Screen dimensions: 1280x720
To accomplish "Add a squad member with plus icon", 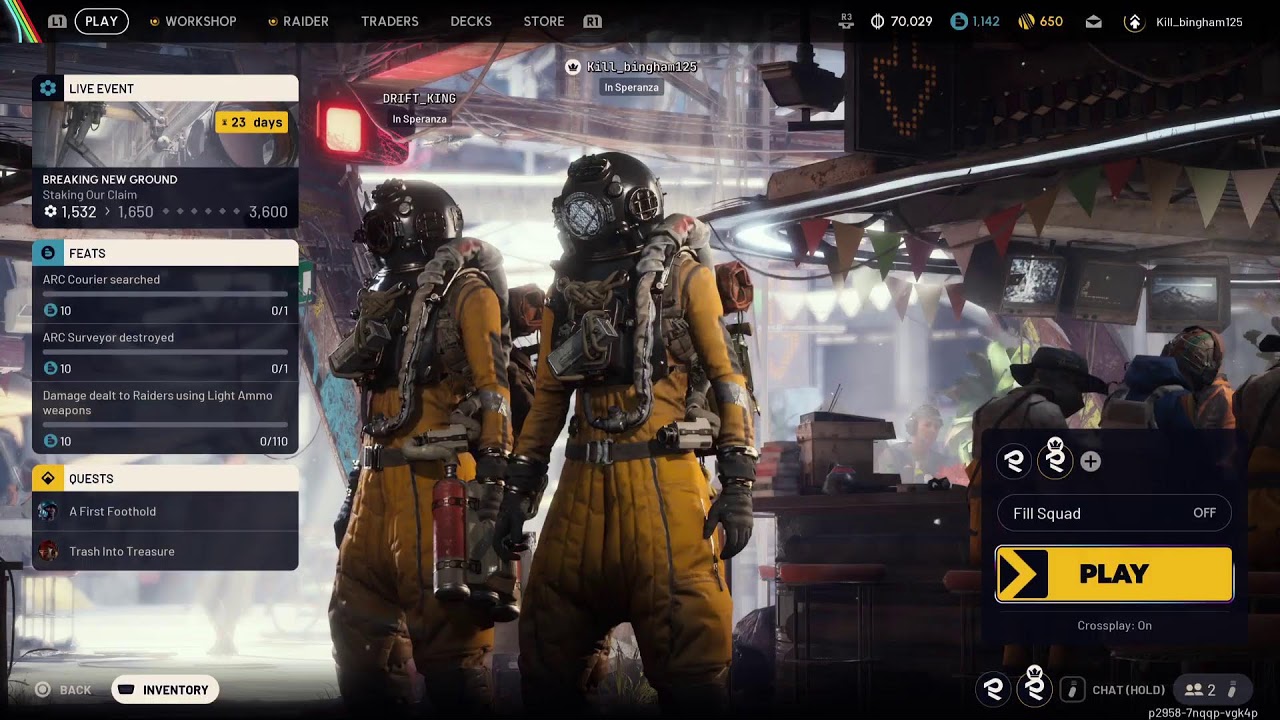I will (x=1091, y=461).
